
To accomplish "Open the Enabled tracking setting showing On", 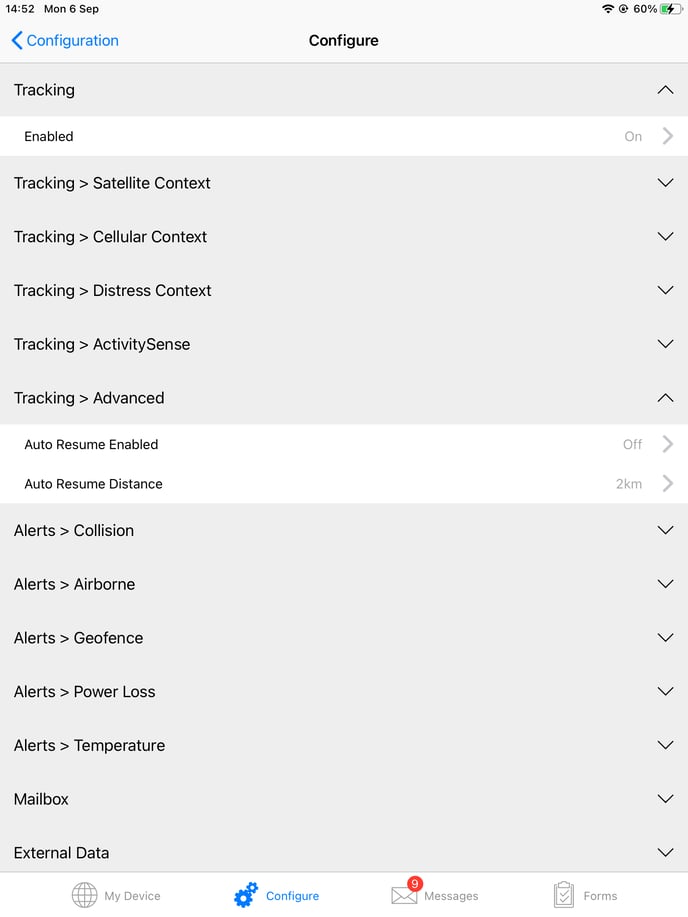I will [344, 136].
